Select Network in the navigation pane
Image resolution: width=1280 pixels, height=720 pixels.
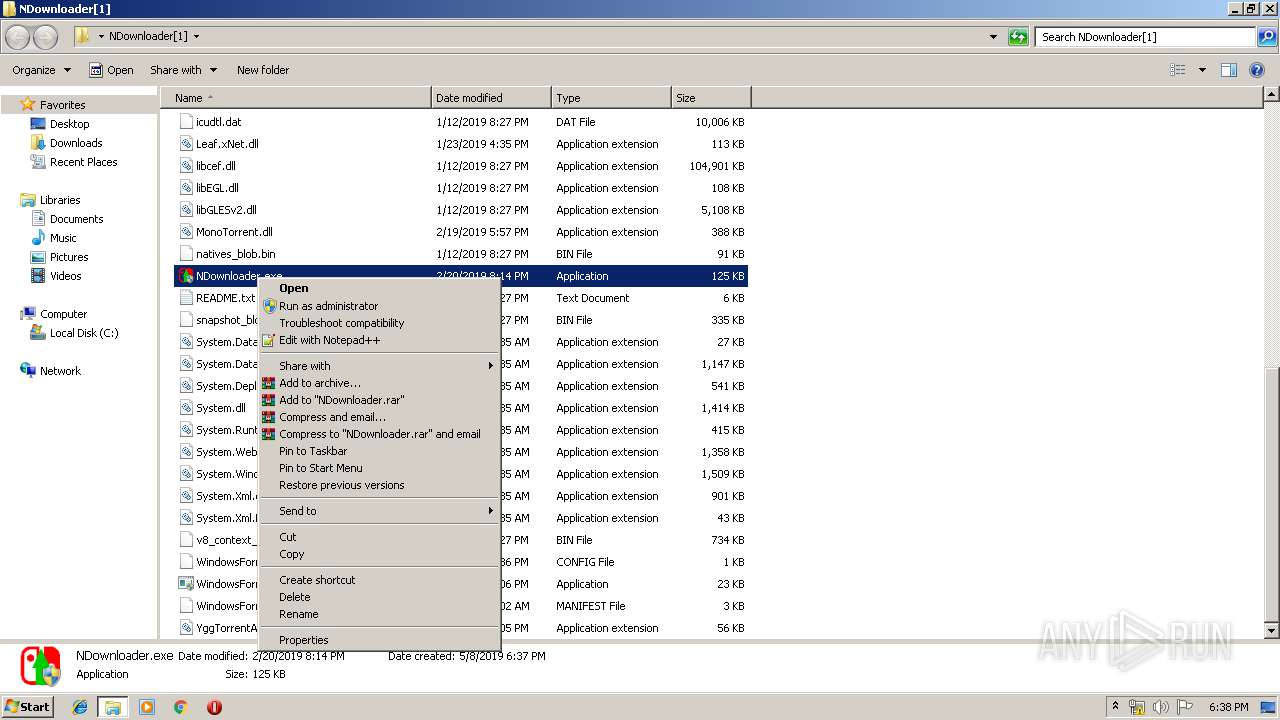pos(60,371)
